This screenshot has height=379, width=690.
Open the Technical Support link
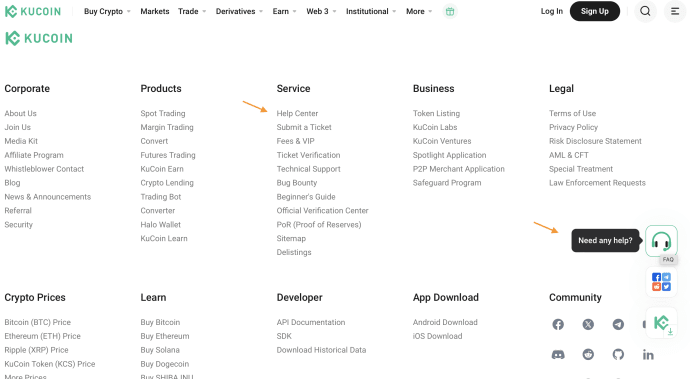coord(308,169)
